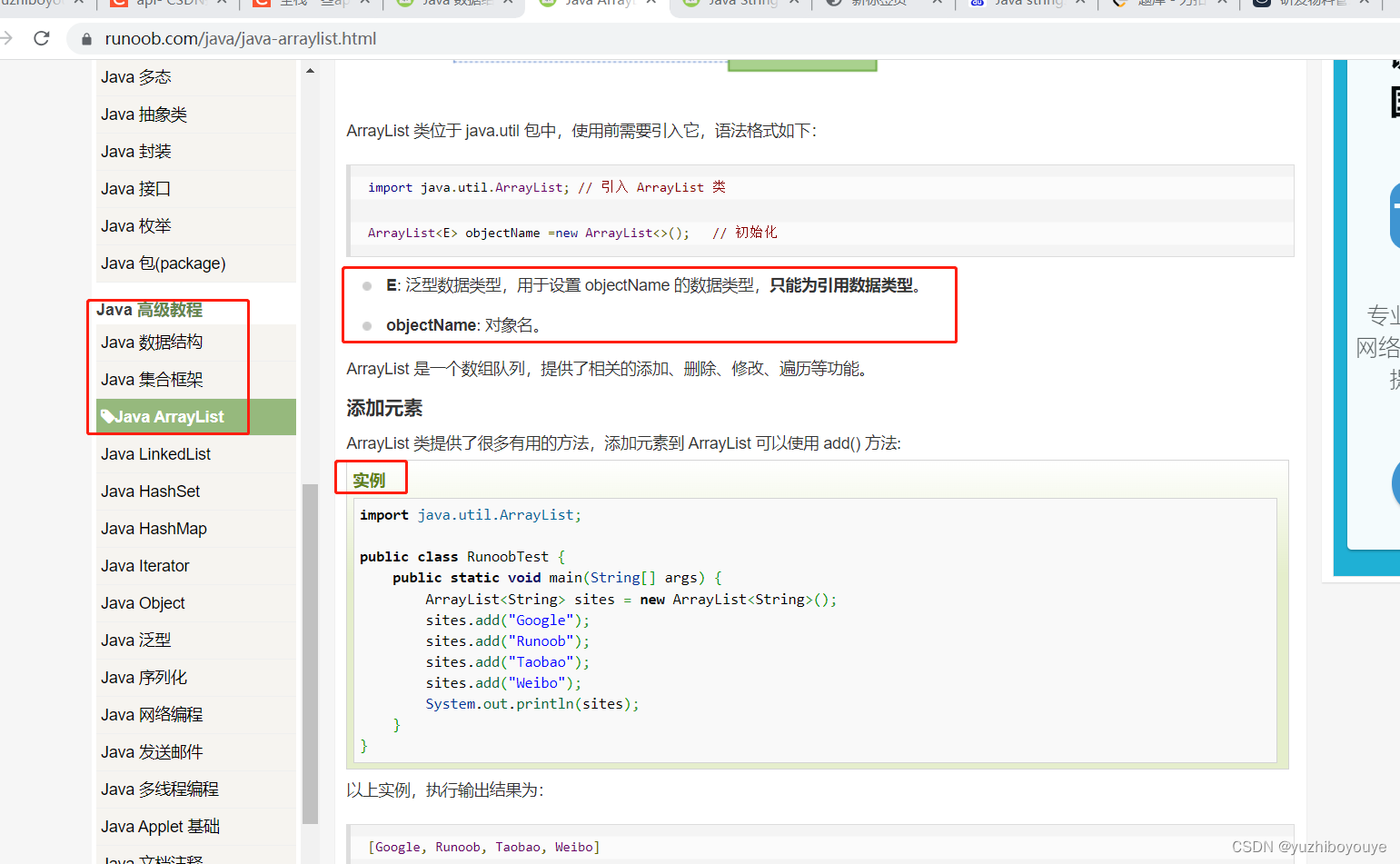
Task: Click the sites.add("Taobao") code line
Action: tap(508, 662)
